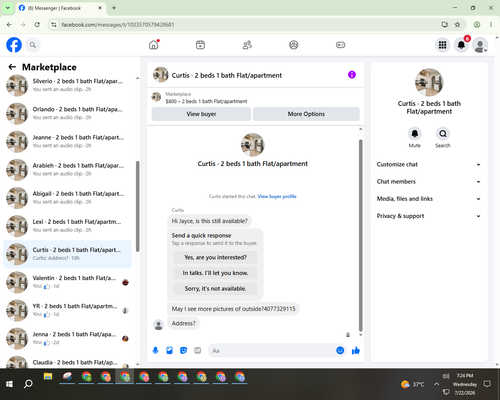
Task: Mute the Curtis conversation
Action: (x=415, y=134)
